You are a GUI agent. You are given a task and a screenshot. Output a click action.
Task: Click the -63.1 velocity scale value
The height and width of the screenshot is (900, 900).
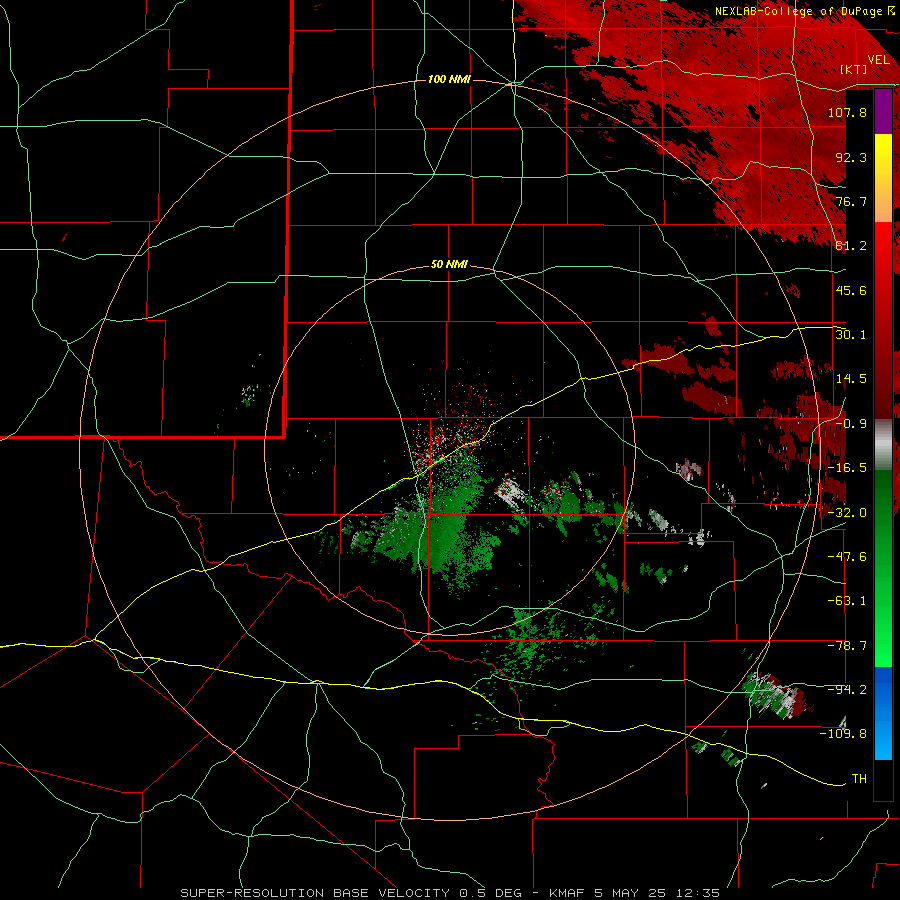click(847, 601)
